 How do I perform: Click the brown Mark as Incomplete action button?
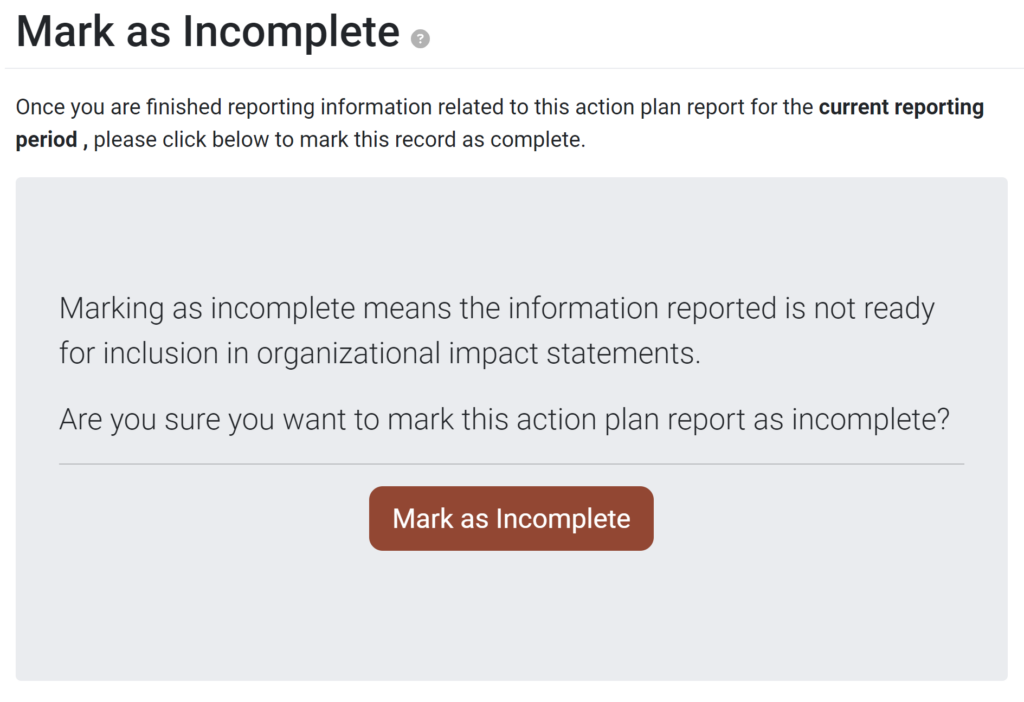pos(511,518)
